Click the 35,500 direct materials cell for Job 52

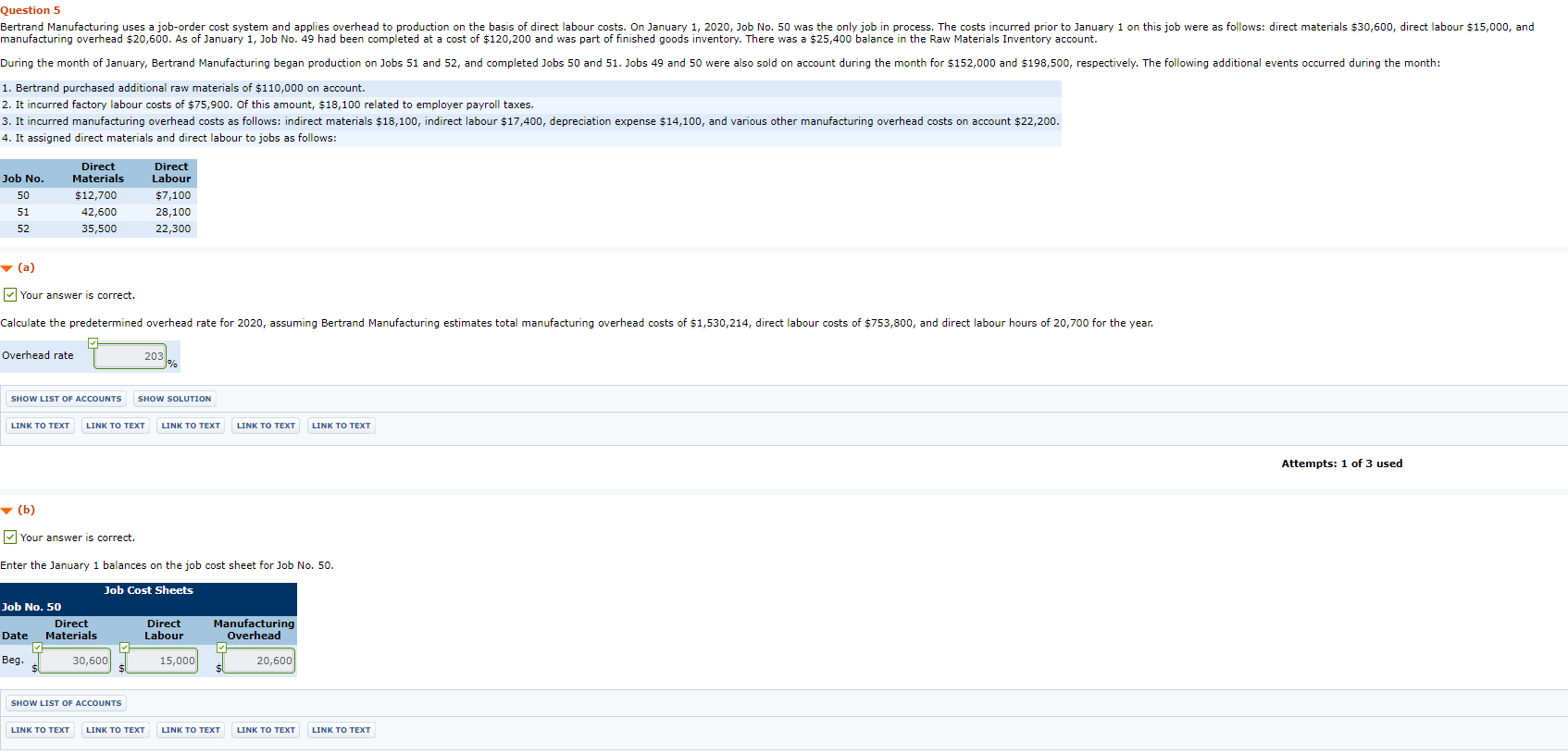tap(99, 229)
